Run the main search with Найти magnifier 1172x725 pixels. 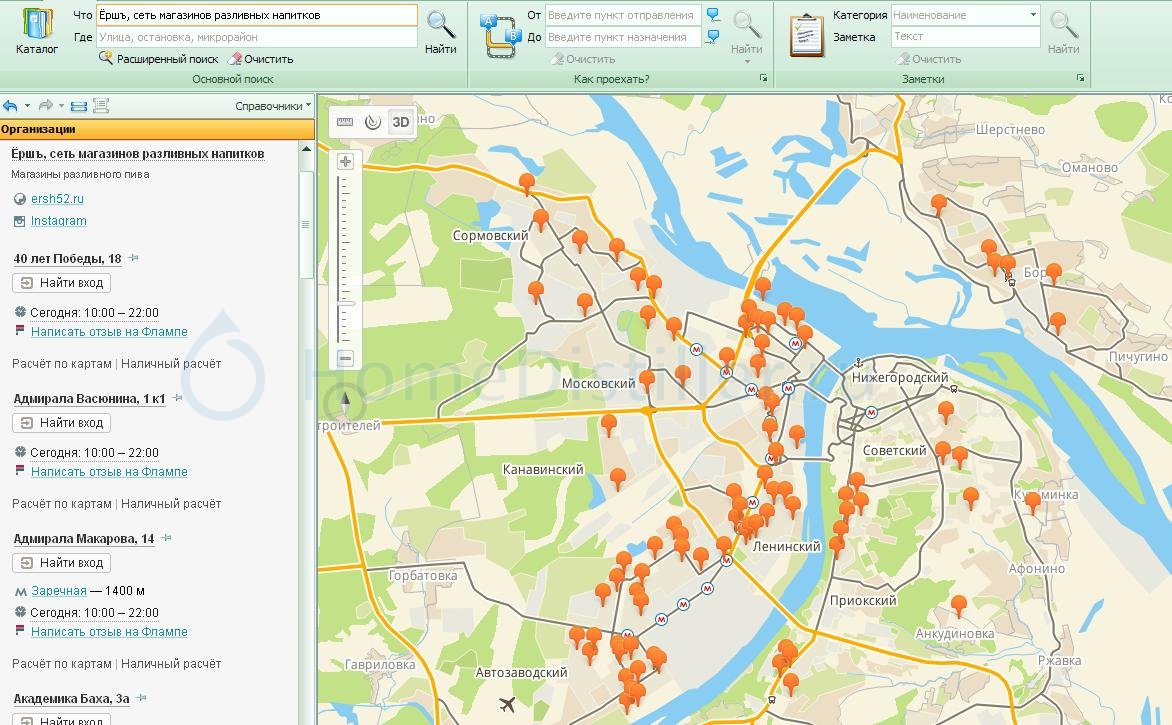[440, 31]
